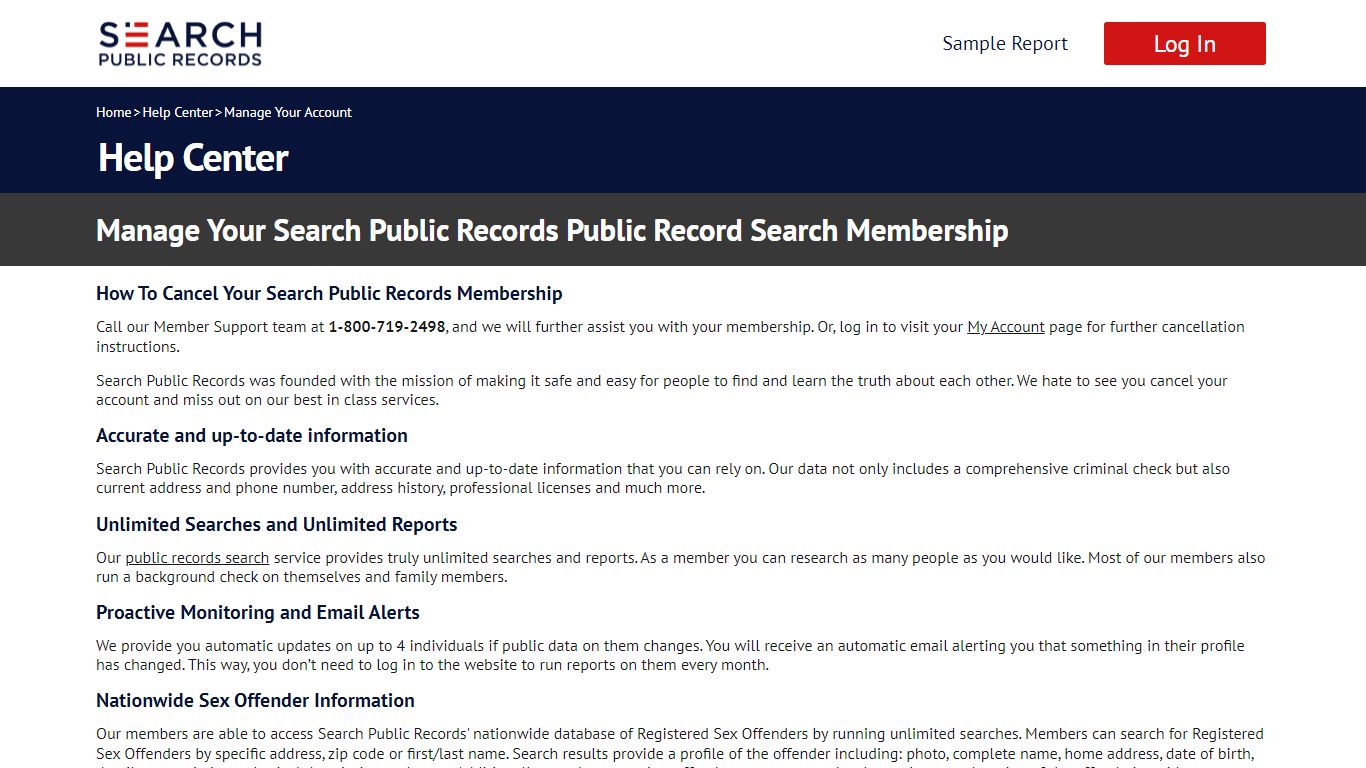This screenshot has width=1366, height=768.
Task: Open the public records search link
Action: pyautogui.click(x=197, y=558)
